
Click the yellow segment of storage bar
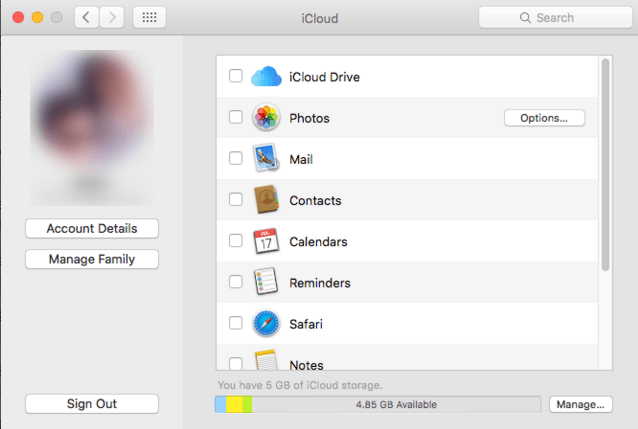coord(234,405)
